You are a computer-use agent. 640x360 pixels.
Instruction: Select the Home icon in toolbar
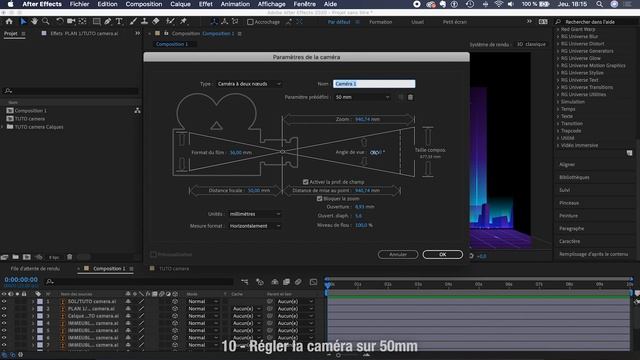point(9,21)
